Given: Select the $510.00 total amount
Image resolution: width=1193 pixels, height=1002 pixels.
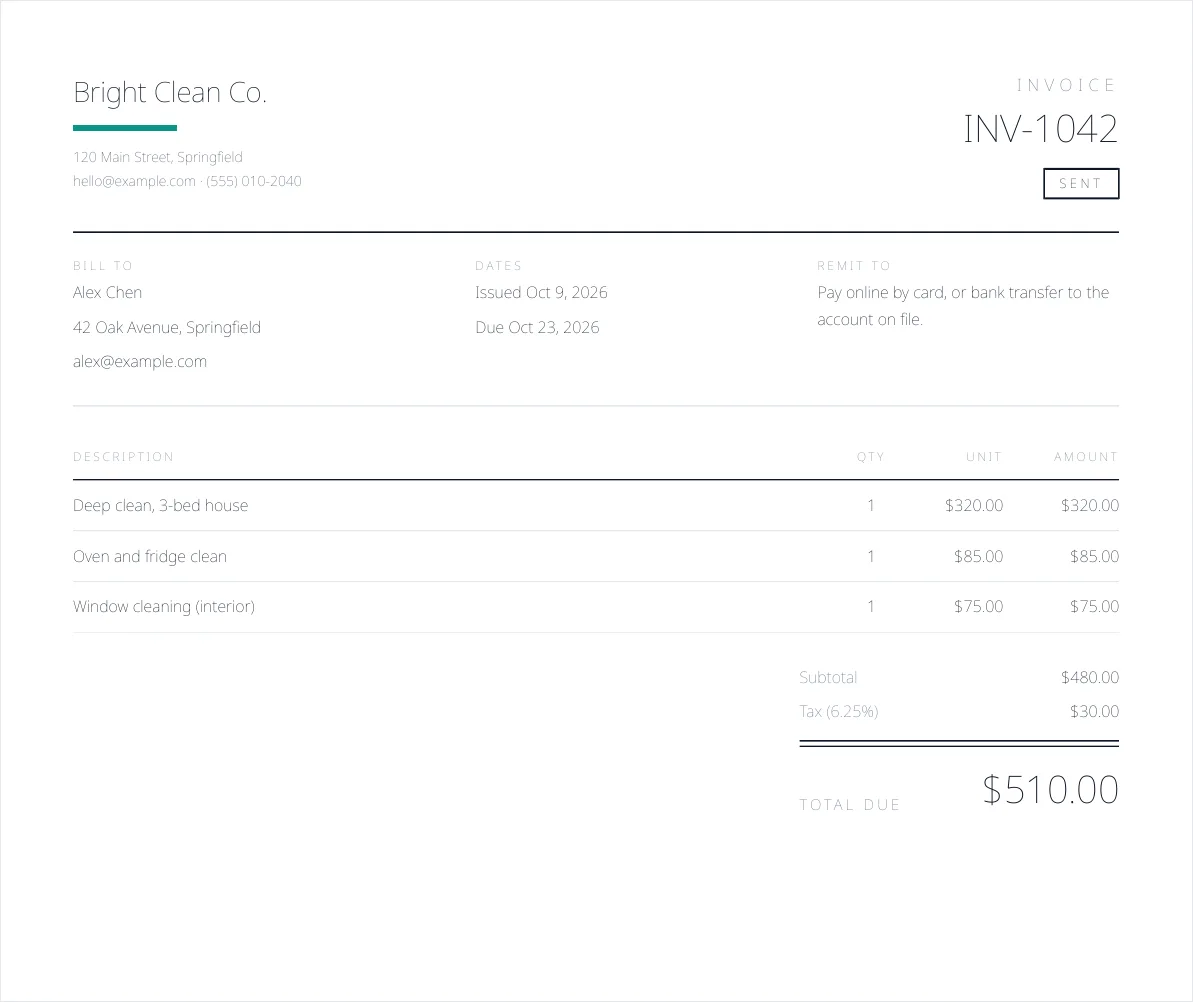Looking at the screenshot, I should tap(1050, 790).
